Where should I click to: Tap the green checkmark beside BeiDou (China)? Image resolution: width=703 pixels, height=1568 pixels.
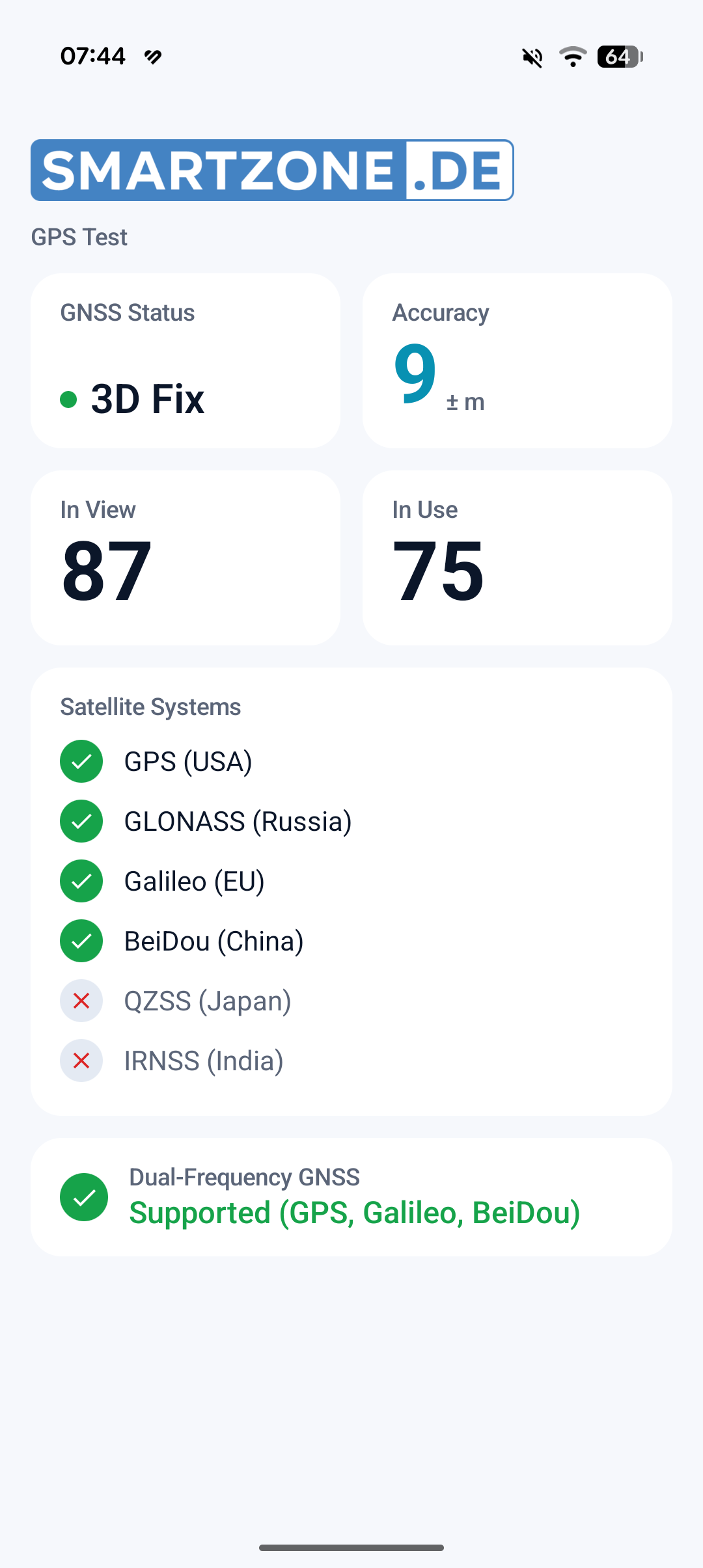pyautogui.click(x=81, y=941)
